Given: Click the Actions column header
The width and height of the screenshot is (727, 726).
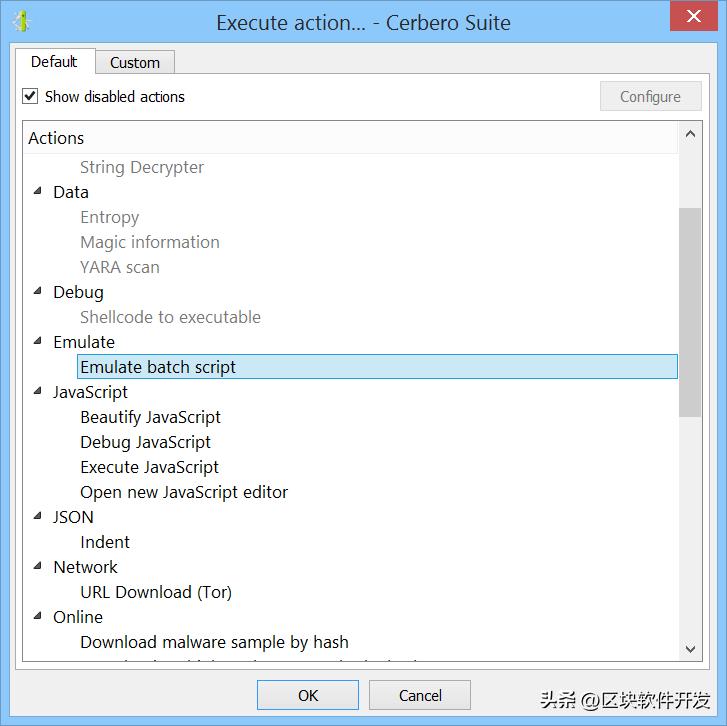Looking at the screenshot, I should 351,138.
